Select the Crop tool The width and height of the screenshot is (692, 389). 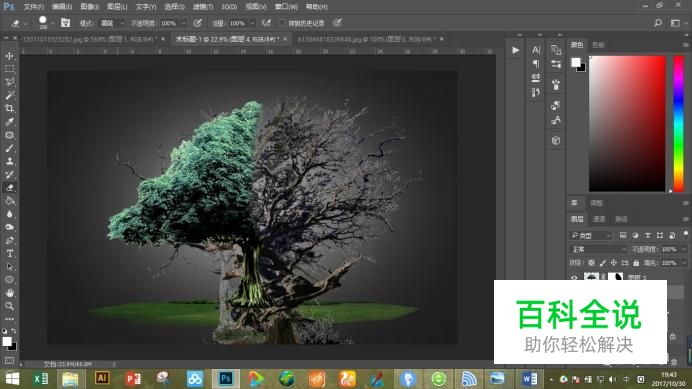9,109
